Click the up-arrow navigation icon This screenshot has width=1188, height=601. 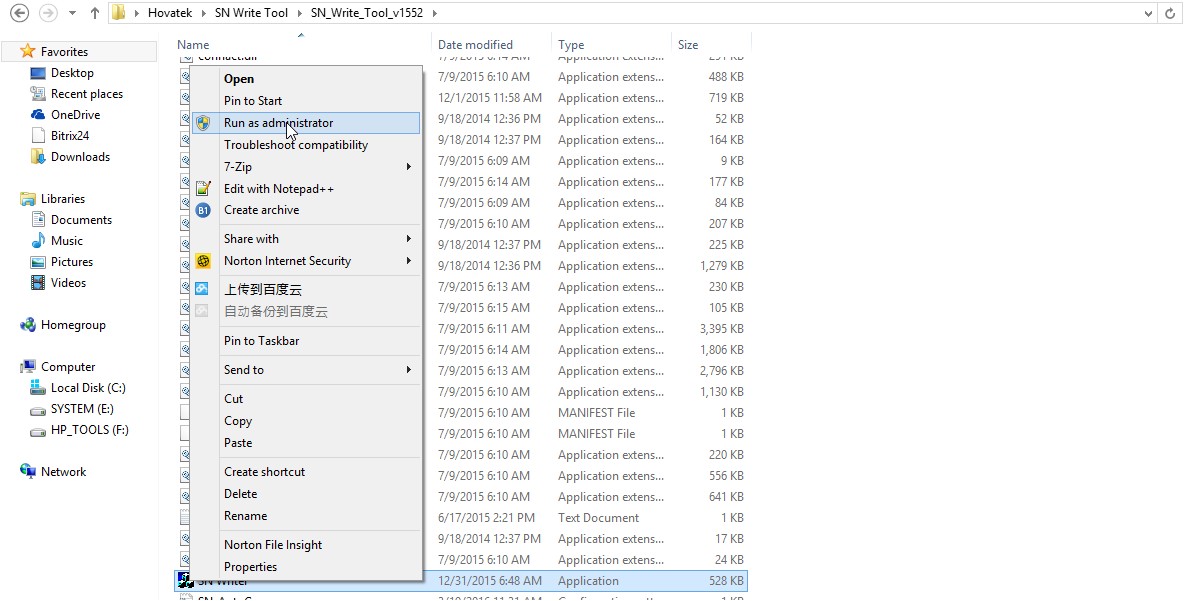click(x=94, y=12)
